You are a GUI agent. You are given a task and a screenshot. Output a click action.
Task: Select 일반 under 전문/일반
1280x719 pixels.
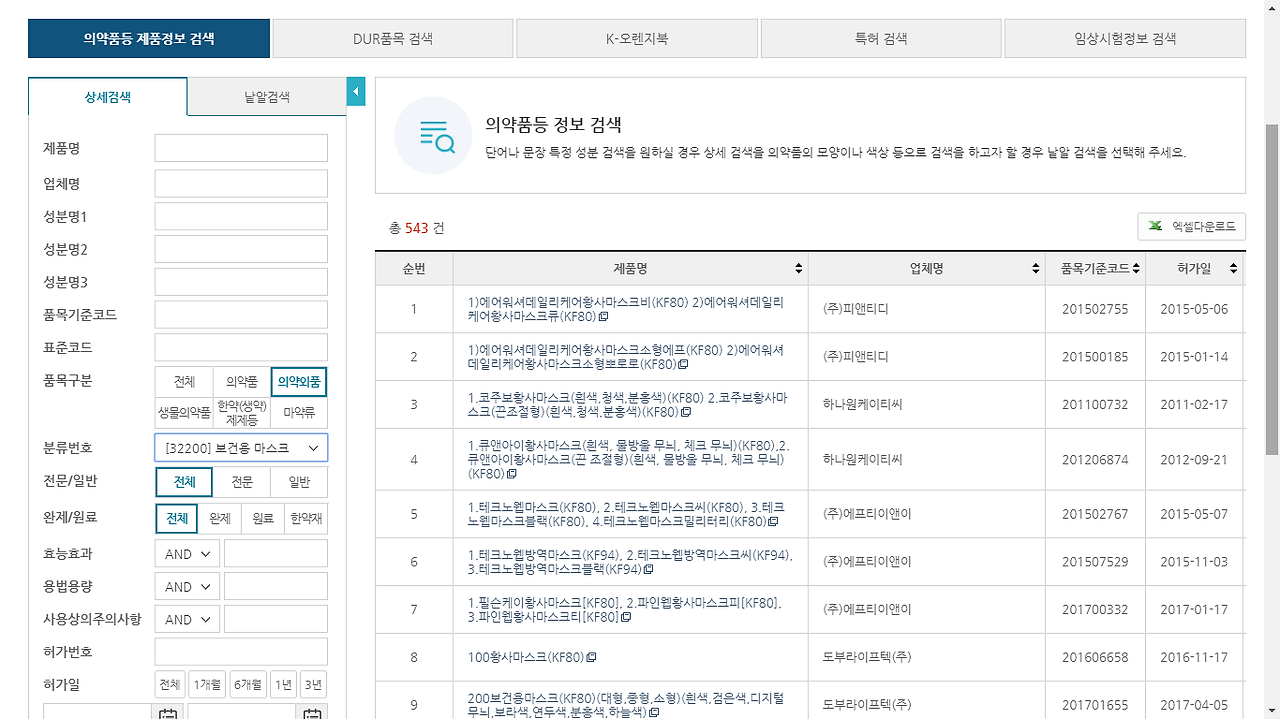coord(299,482)
